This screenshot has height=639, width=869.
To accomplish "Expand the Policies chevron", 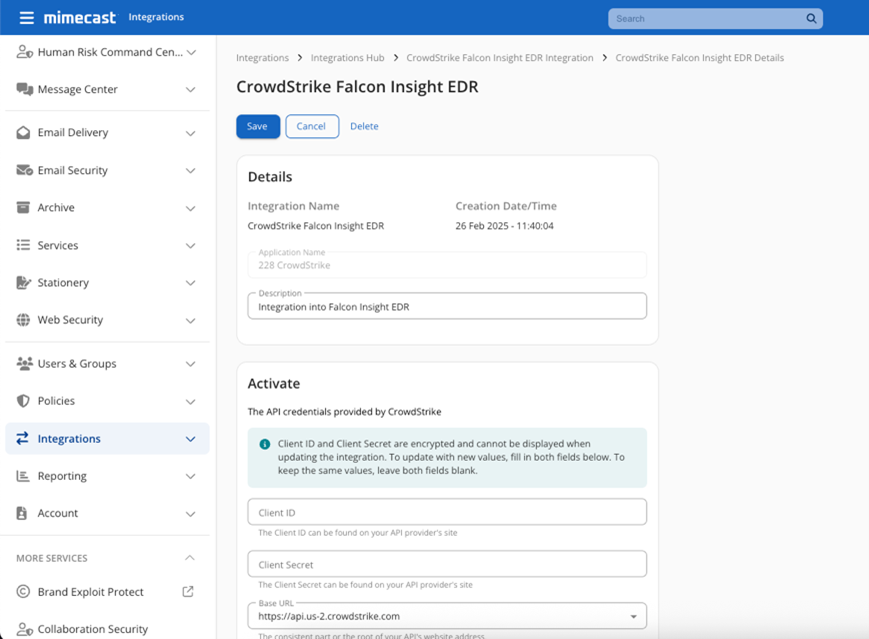I will tap(191, 401).
